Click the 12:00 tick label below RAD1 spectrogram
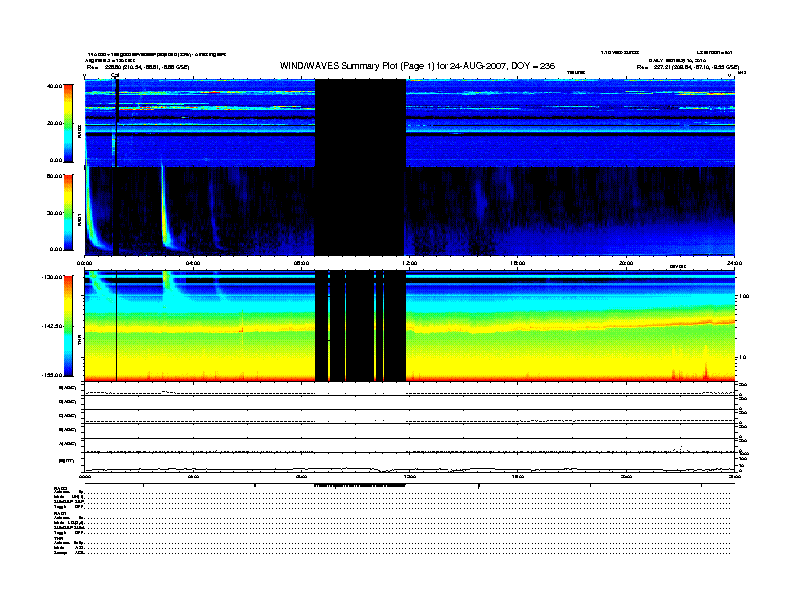This screenshot has width=792, height=612. (410, 263)
